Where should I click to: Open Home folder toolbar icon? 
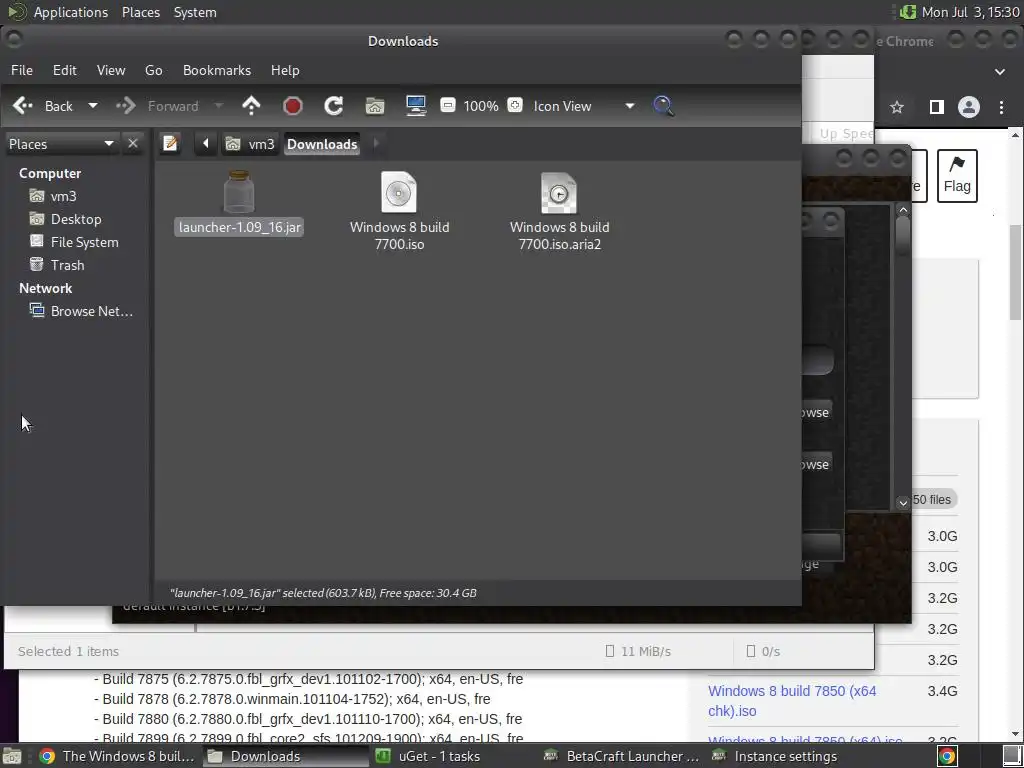tap(375, 106)
